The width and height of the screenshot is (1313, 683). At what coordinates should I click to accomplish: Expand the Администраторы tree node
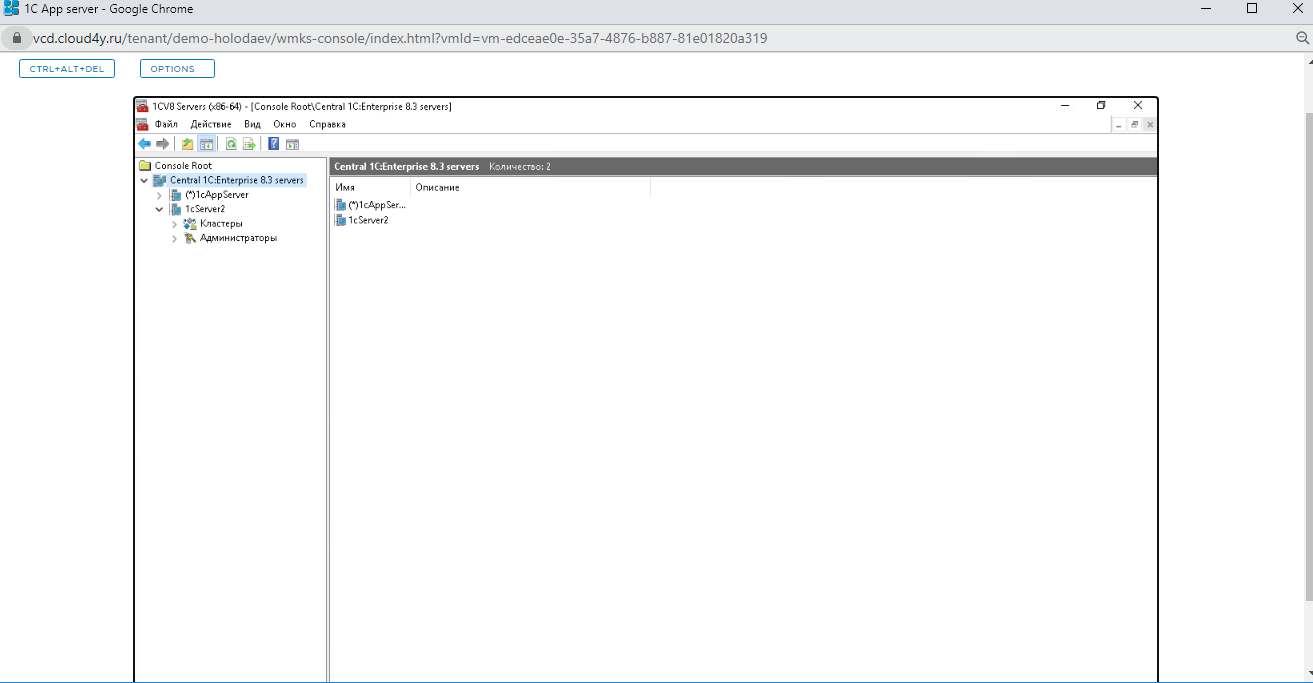[174, 239]
